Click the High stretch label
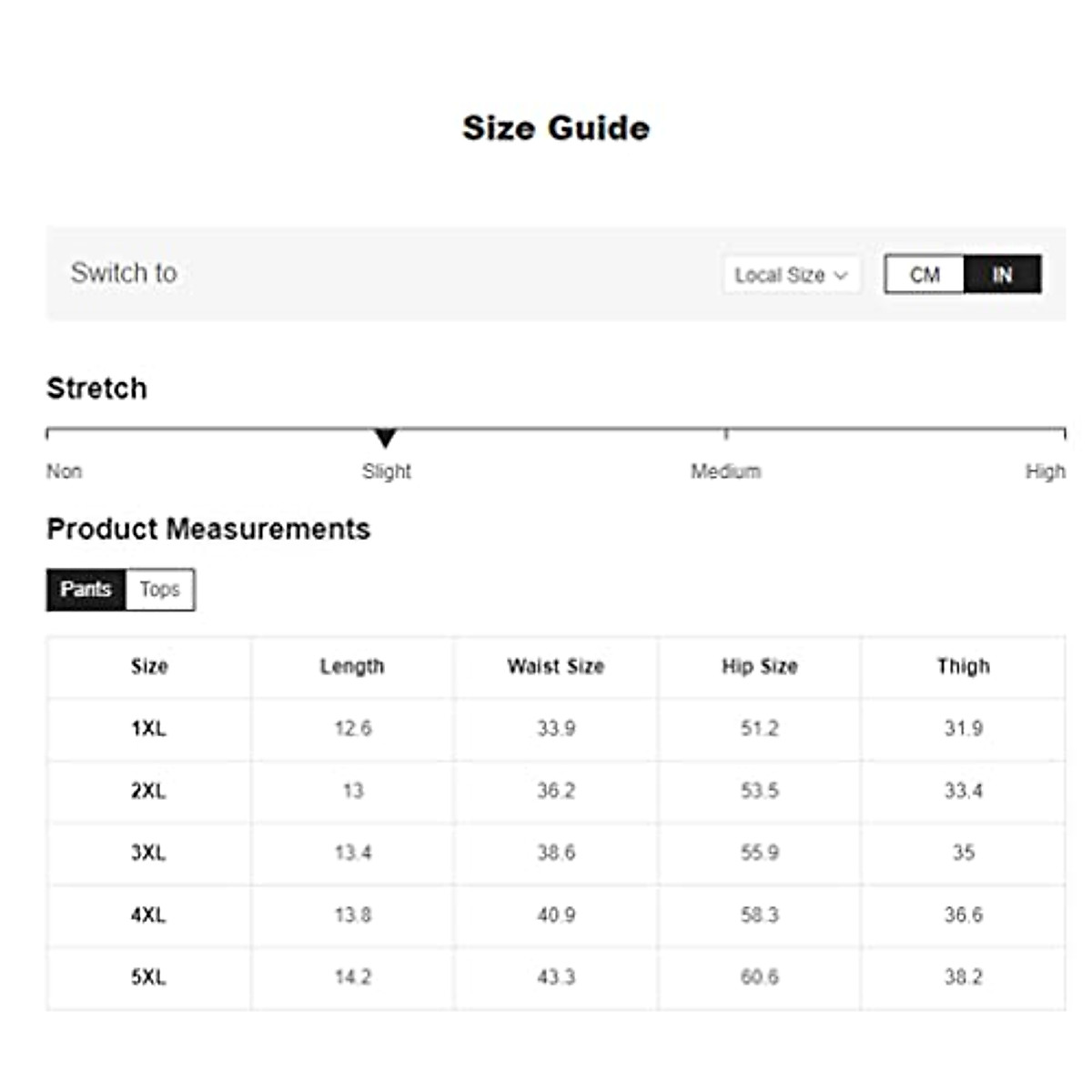 click(x=1045, y=471)
